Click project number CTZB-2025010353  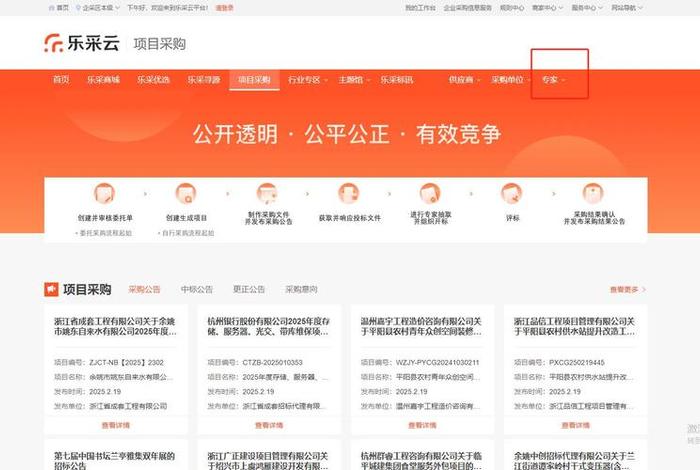(x=272, y=362)
